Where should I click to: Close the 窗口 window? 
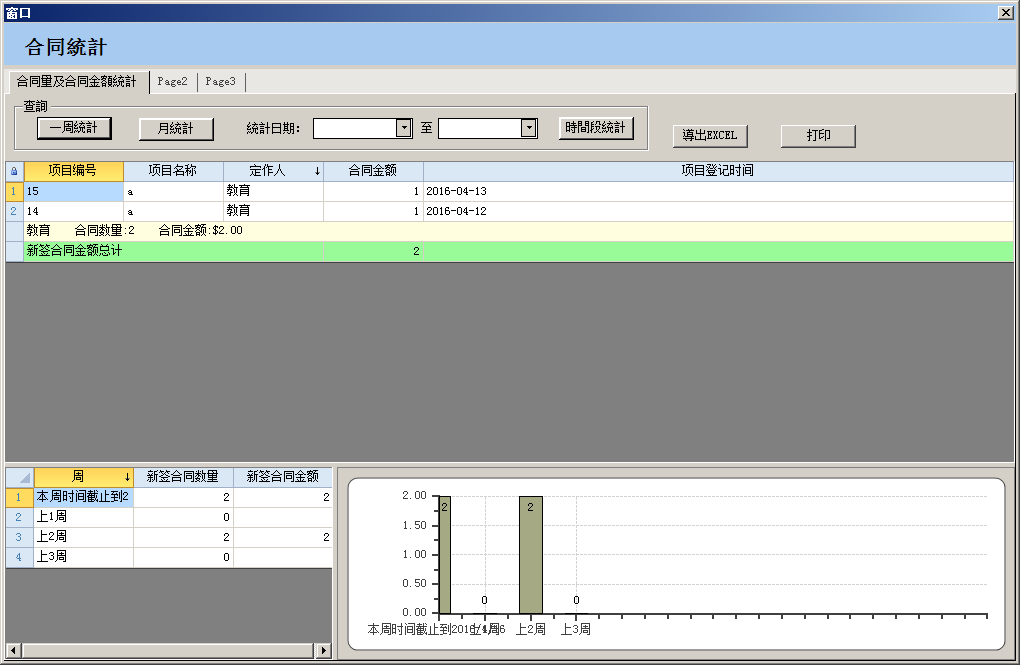click(1005, 13)
